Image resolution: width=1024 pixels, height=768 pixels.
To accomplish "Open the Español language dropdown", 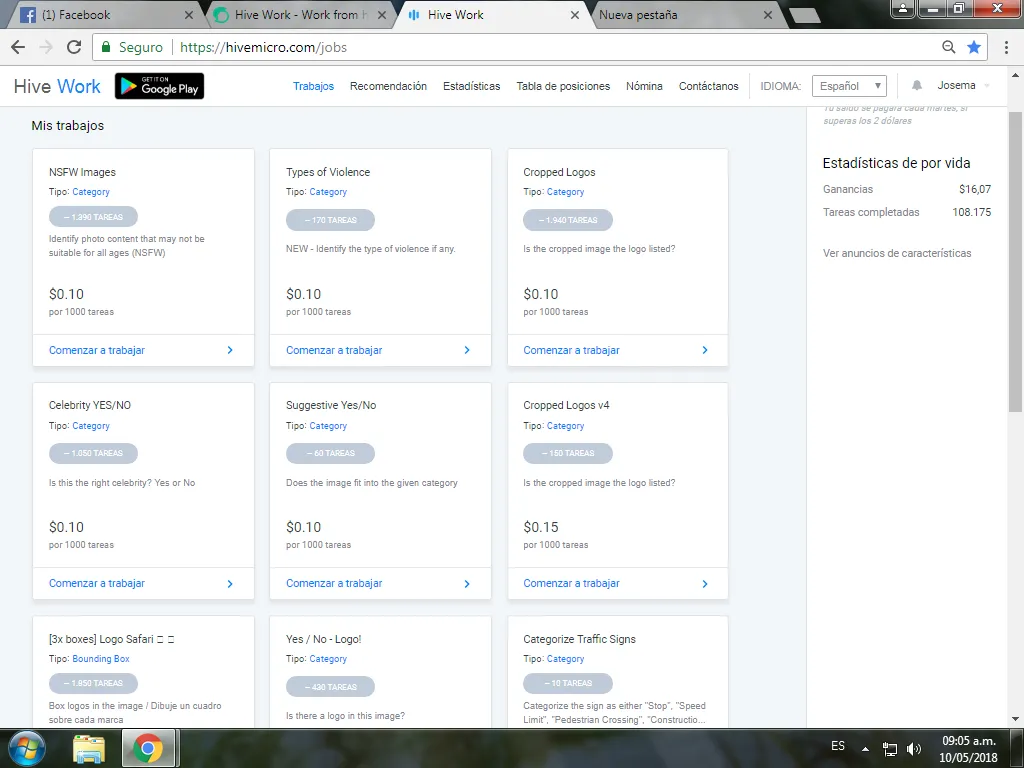I will (x=849, y=86).
